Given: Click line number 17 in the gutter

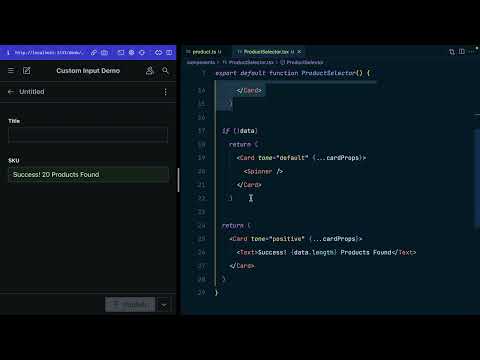Looking at the screenshot, I should pyautogui.click(x=201, y=131).
